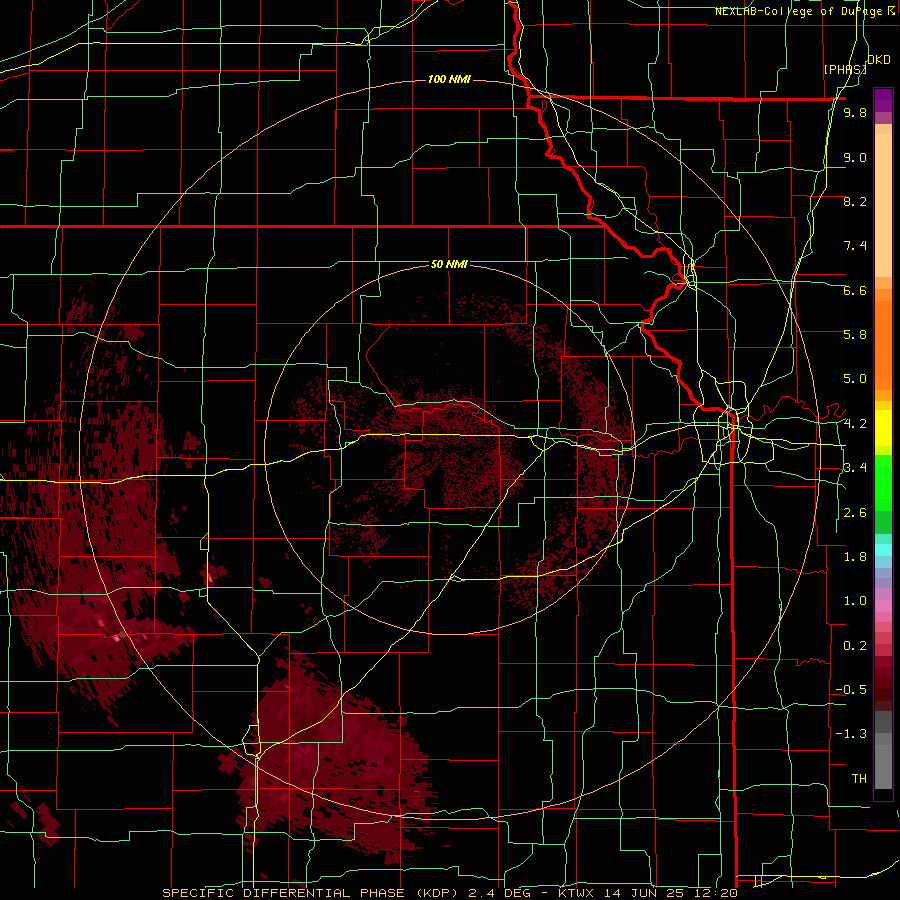Image resolution: width=900 pixels, height=900 pixels.
Task: Click the 0.2 legend value
Action: pyautogui.click(x=855, y=646)
